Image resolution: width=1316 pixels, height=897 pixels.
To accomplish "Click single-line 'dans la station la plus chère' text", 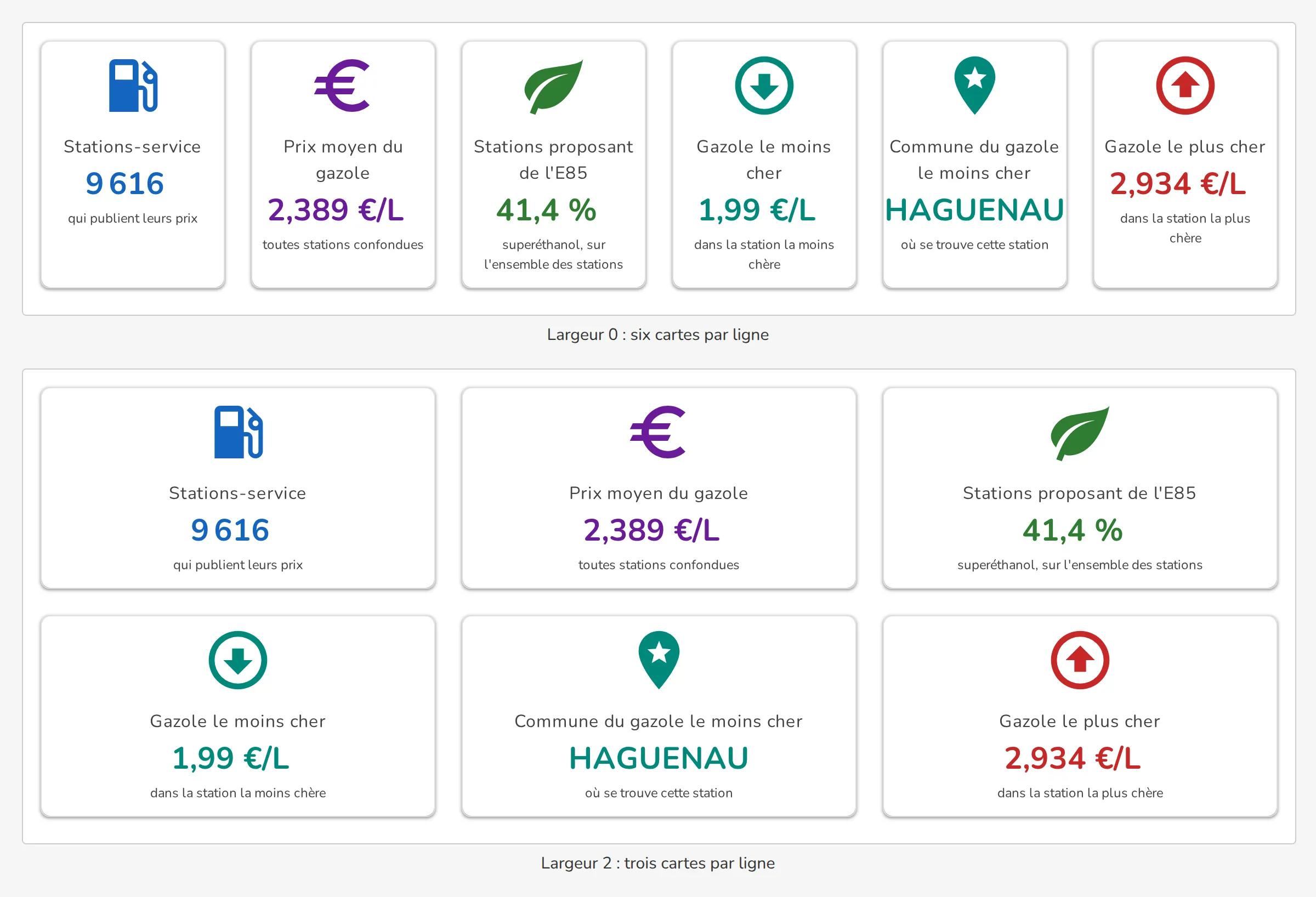I will (x=1080, y=793).
